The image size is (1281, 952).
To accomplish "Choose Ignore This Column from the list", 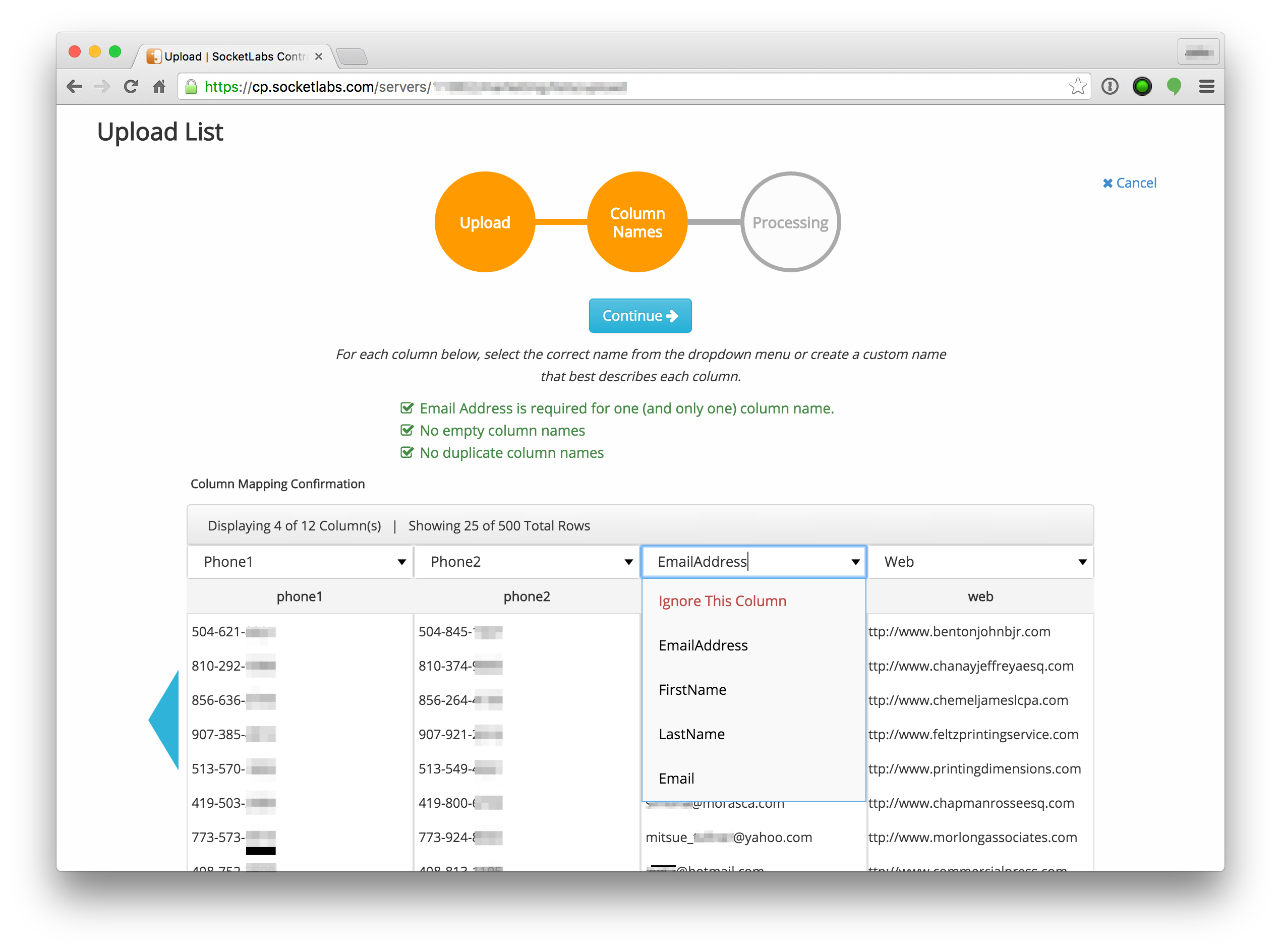I will [753, 601].
